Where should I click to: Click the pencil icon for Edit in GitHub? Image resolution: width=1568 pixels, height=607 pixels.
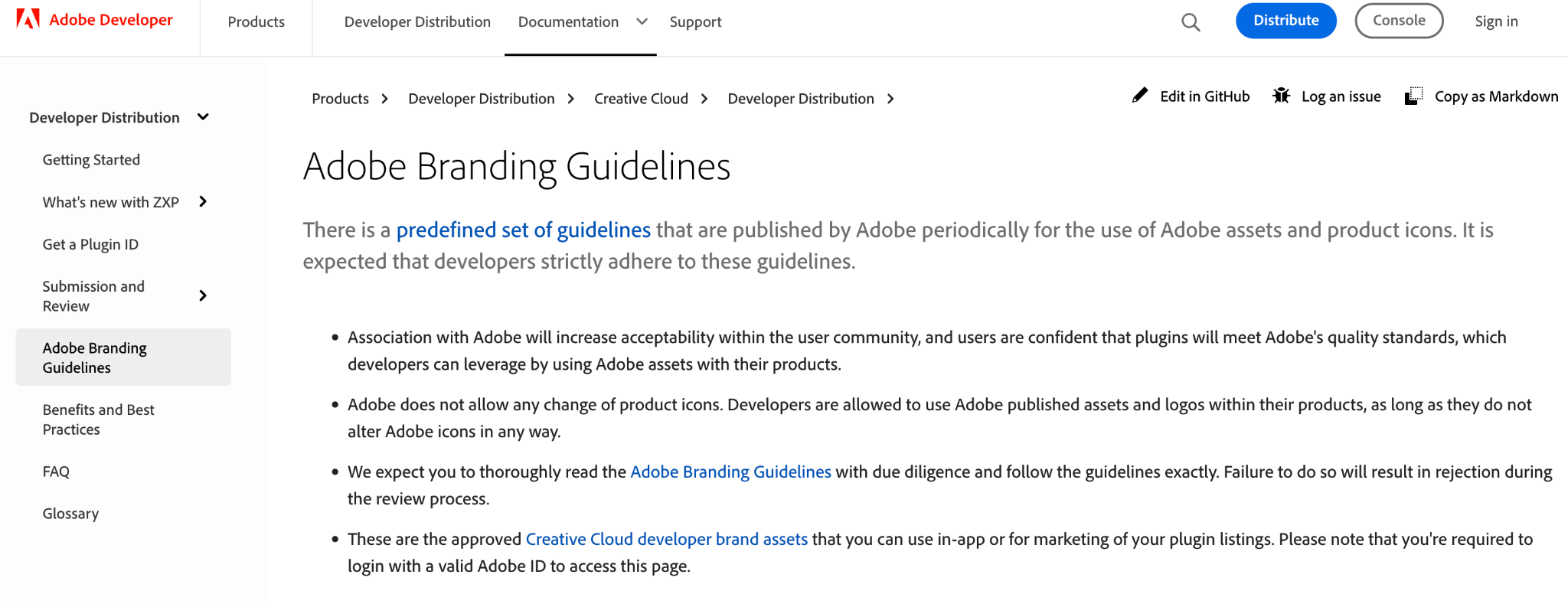click(1140, 96)
